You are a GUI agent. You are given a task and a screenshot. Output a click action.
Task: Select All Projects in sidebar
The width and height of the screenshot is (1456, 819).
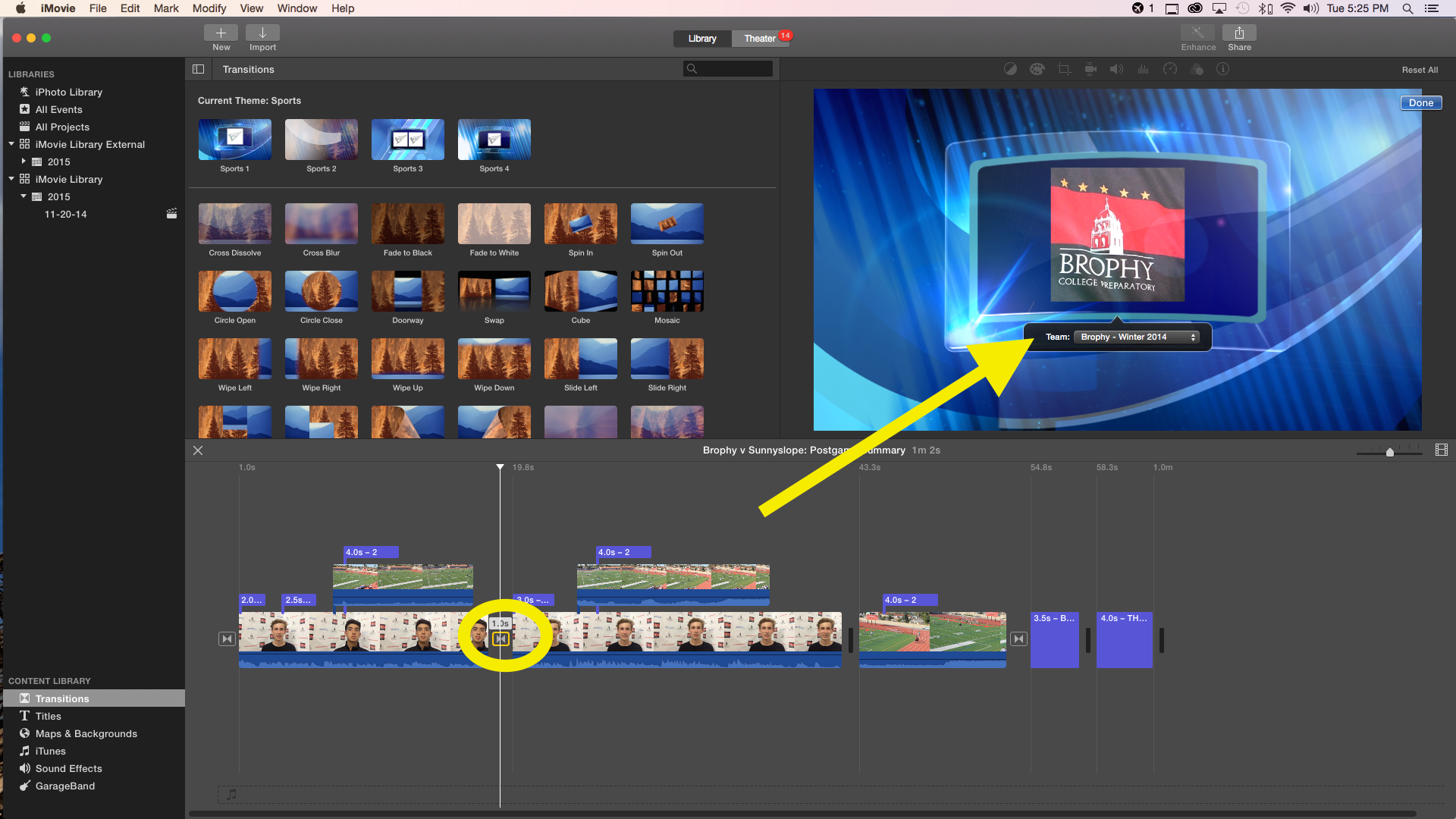point(62,127)
